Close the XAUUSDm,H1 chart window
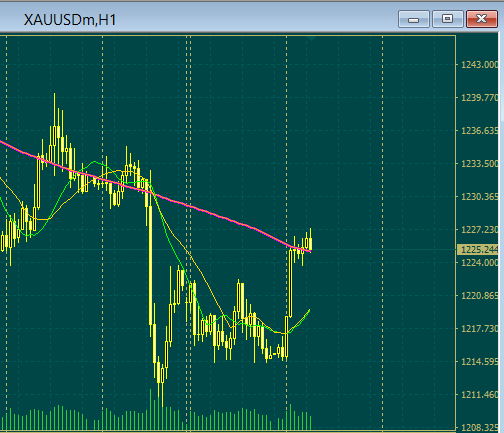Screen dimensions: 504x433 coord(482,19)
